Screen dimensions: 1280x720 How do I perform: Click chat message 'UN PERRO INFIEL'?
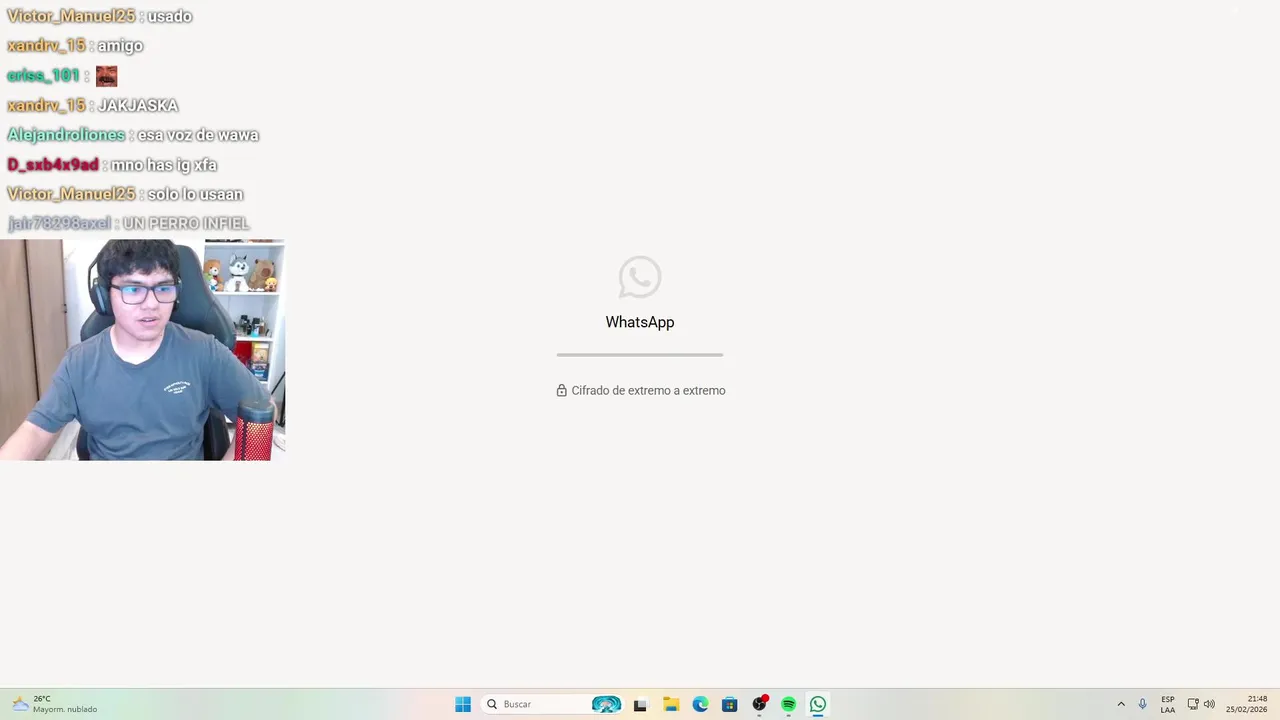pyautogui.click(x=186, y=224)
